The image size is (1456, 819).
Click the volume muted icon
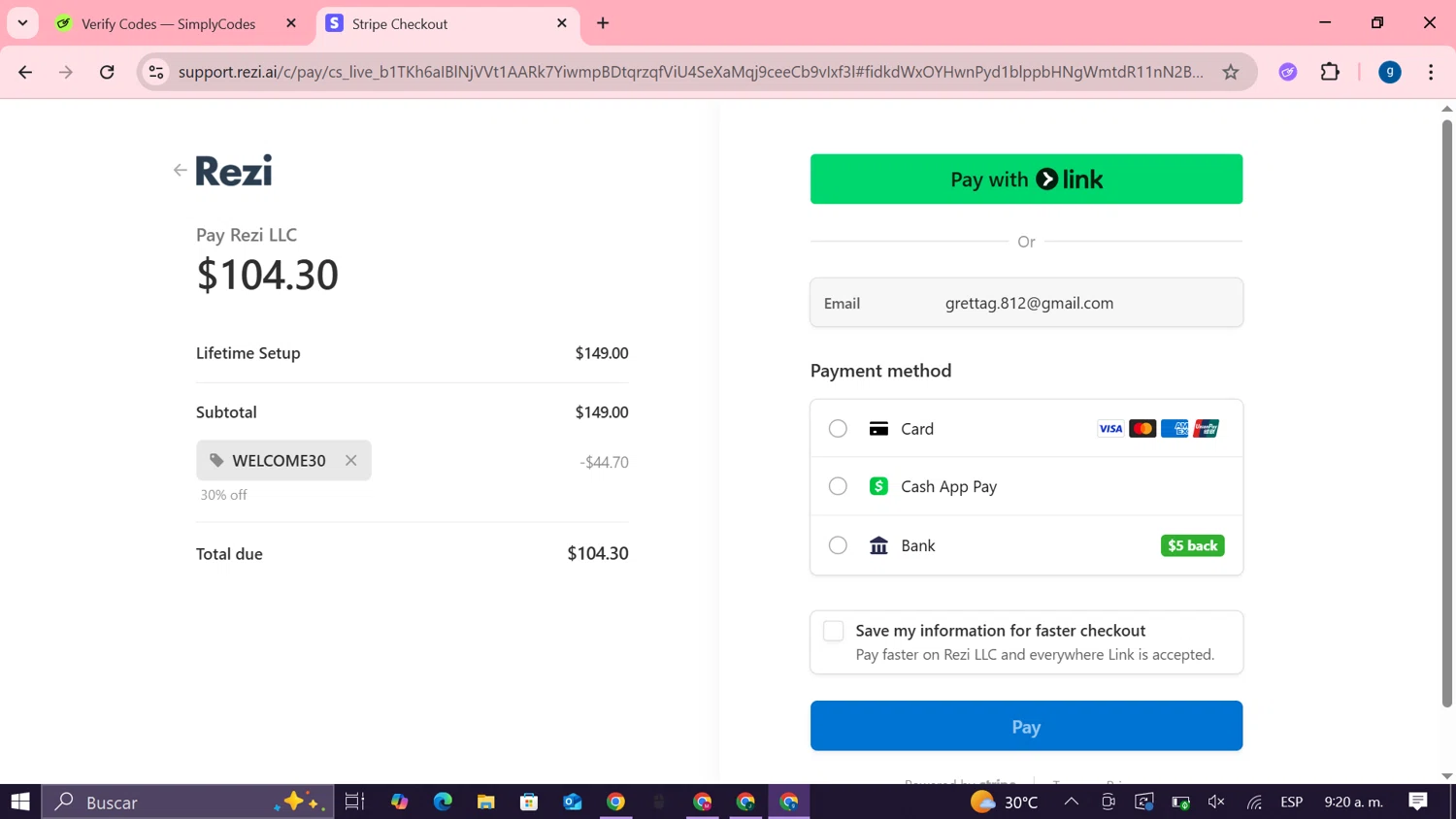(1216, 802)
